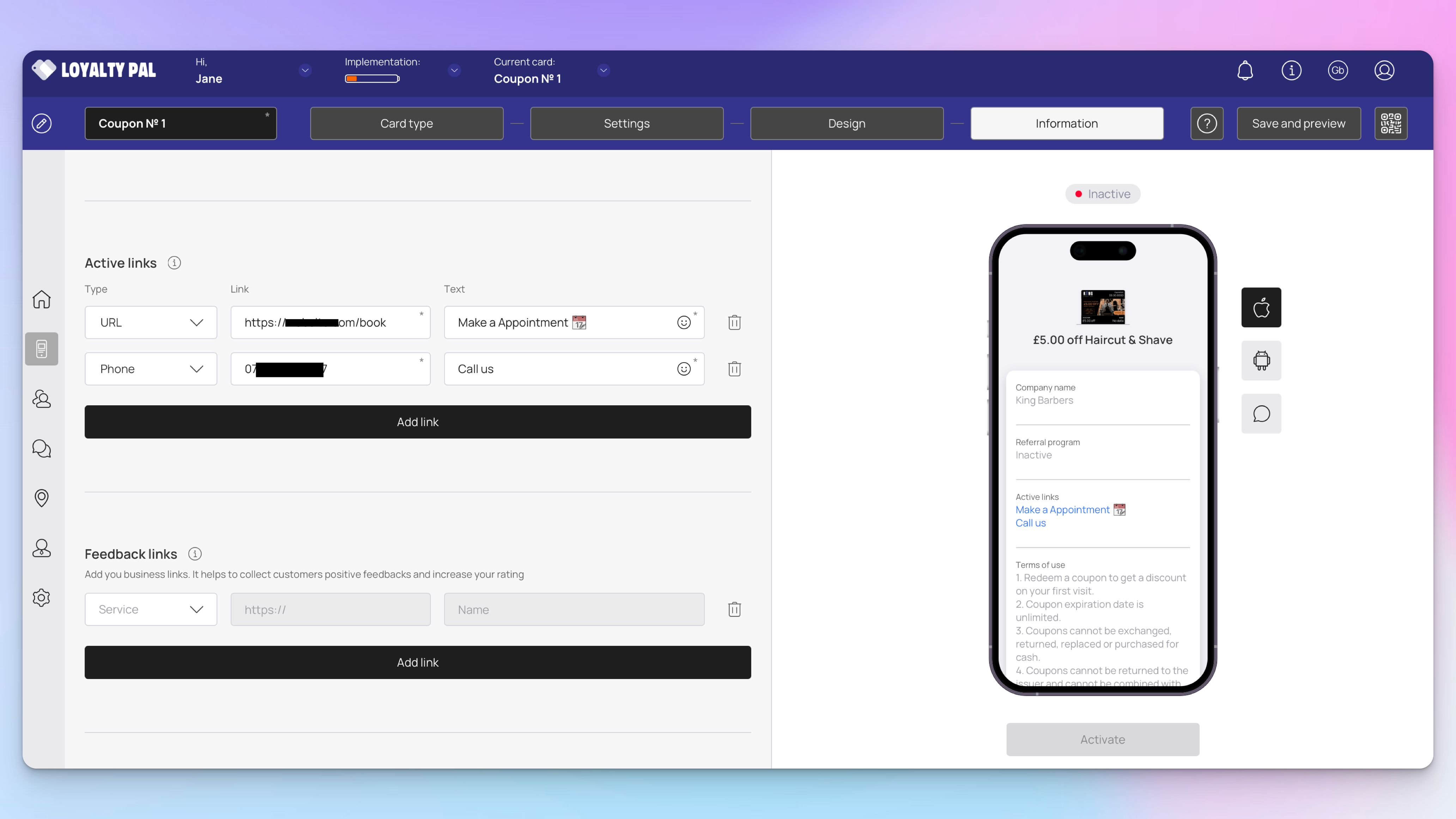
Task: Show the Active links info tooltip
Action: (174, 263)
